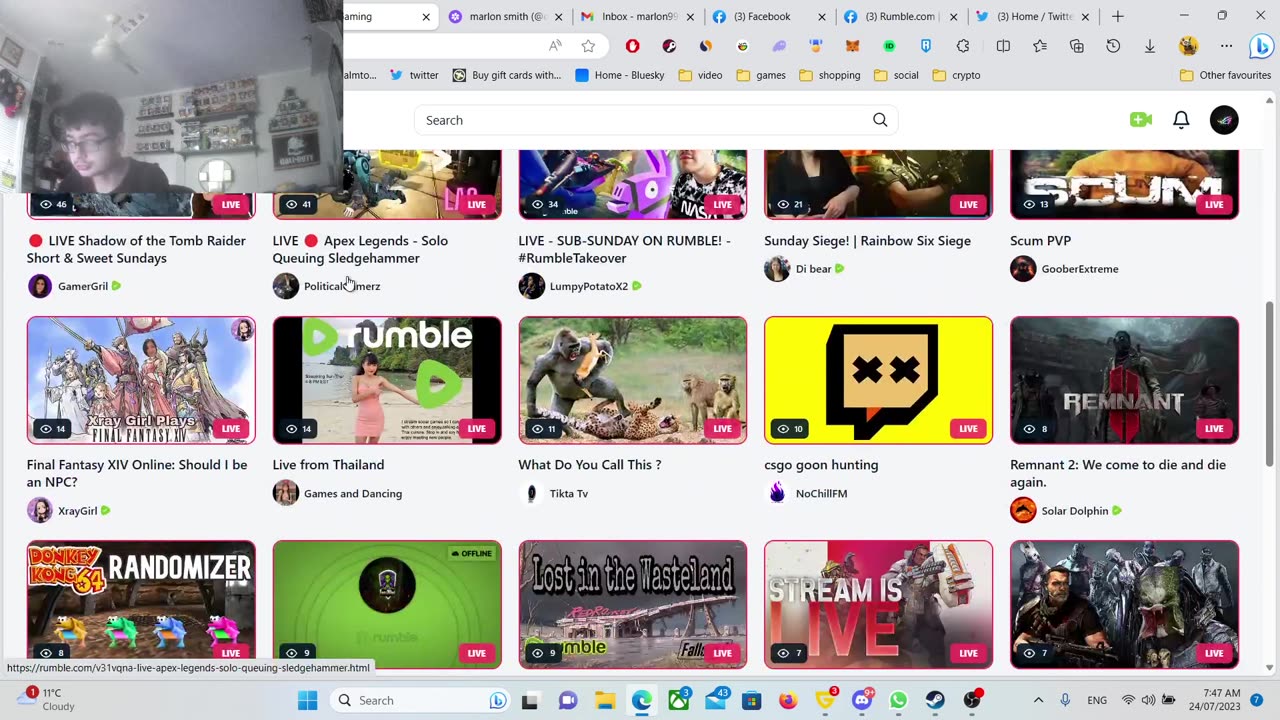Screen dimensions: 1280x720
Task: Toggle the split screen icon
Action: pos(1003,46)
